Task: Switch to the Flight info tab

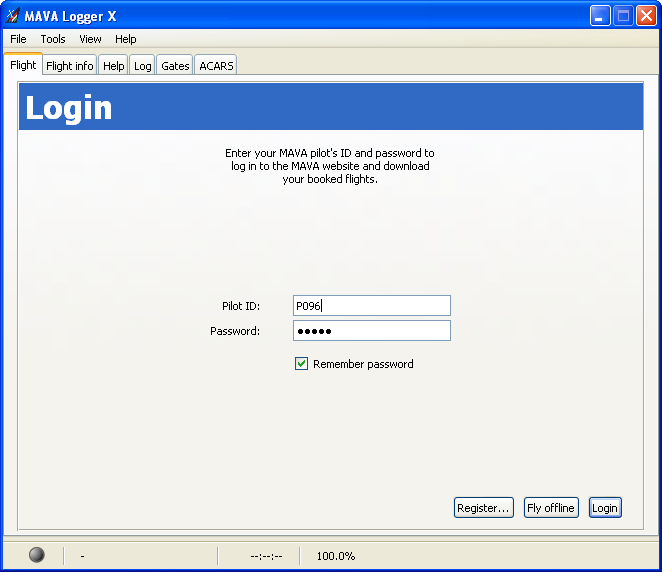Action: 70,66
